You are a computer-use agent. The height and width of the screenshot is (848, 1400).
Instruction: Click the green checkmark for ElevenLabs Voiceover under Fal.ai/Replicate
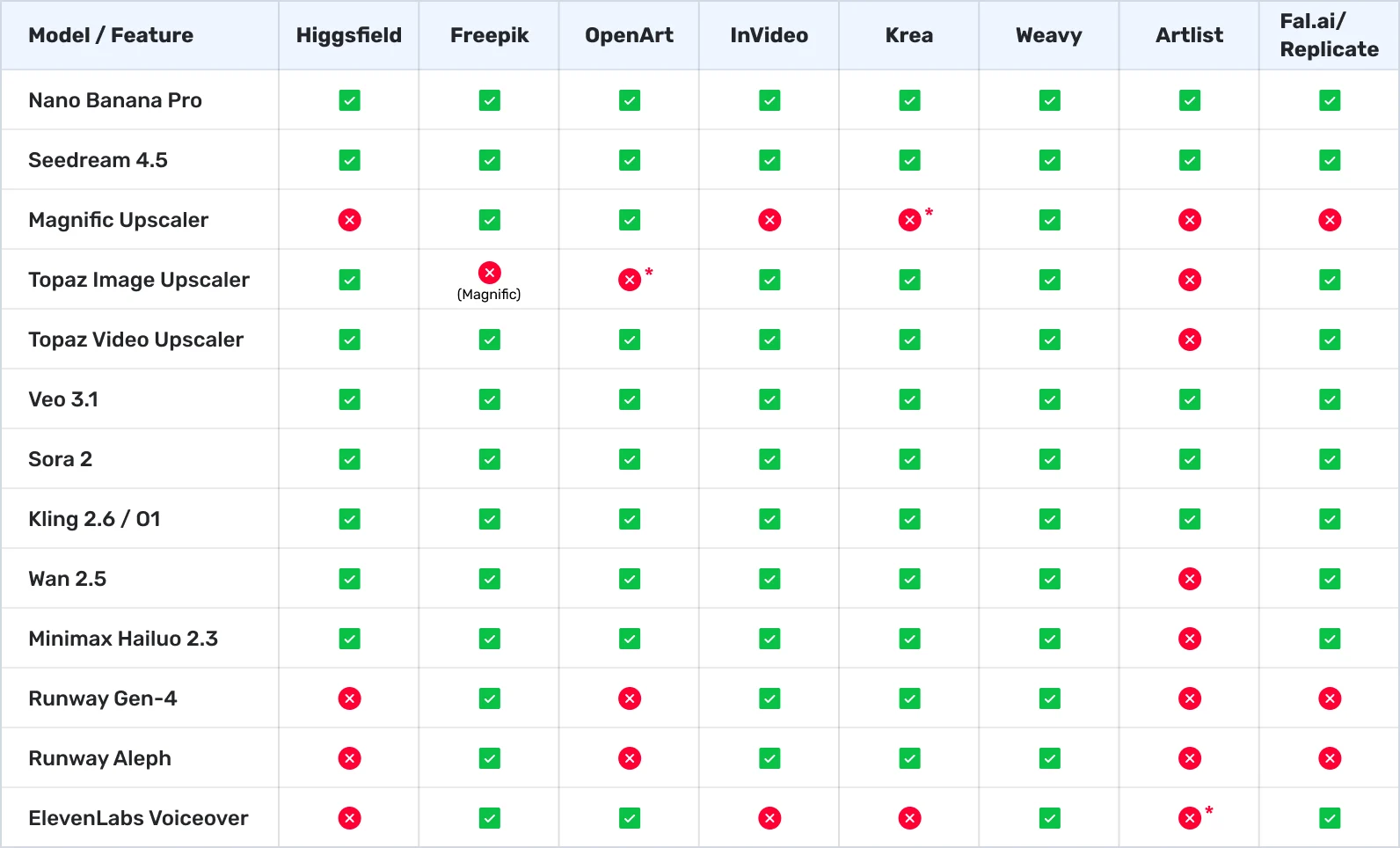tap(1330, 818)
